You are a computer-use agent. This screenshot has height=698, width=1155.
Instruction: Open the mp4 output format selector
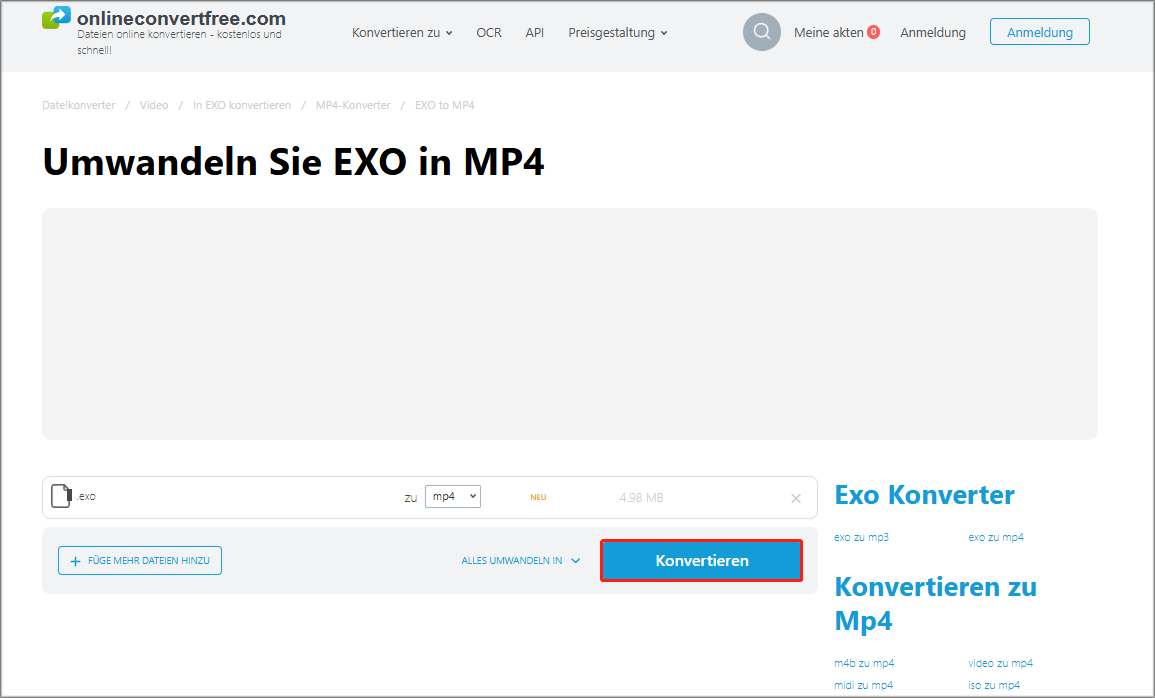[x=452, y=496]
